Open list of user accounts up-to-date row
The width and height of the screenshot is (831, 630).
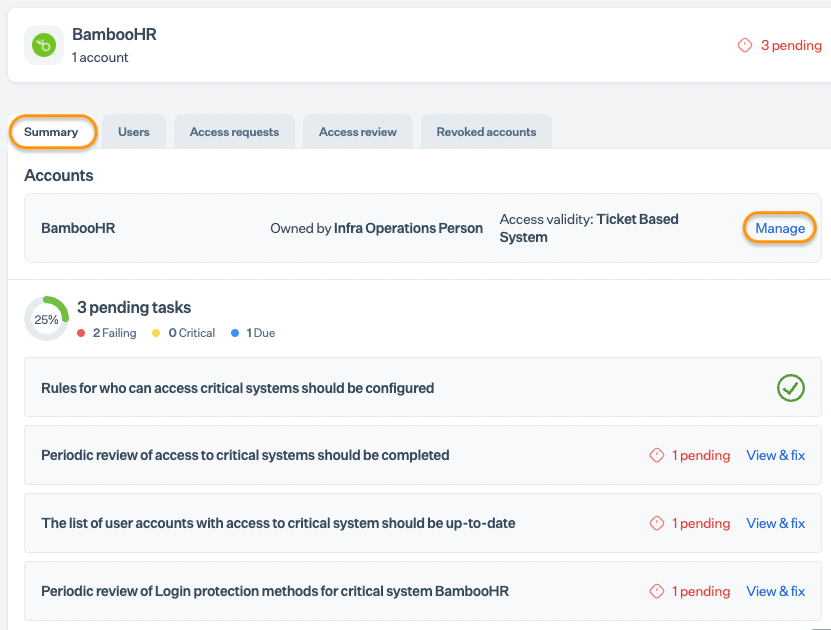tap(423, 523)
